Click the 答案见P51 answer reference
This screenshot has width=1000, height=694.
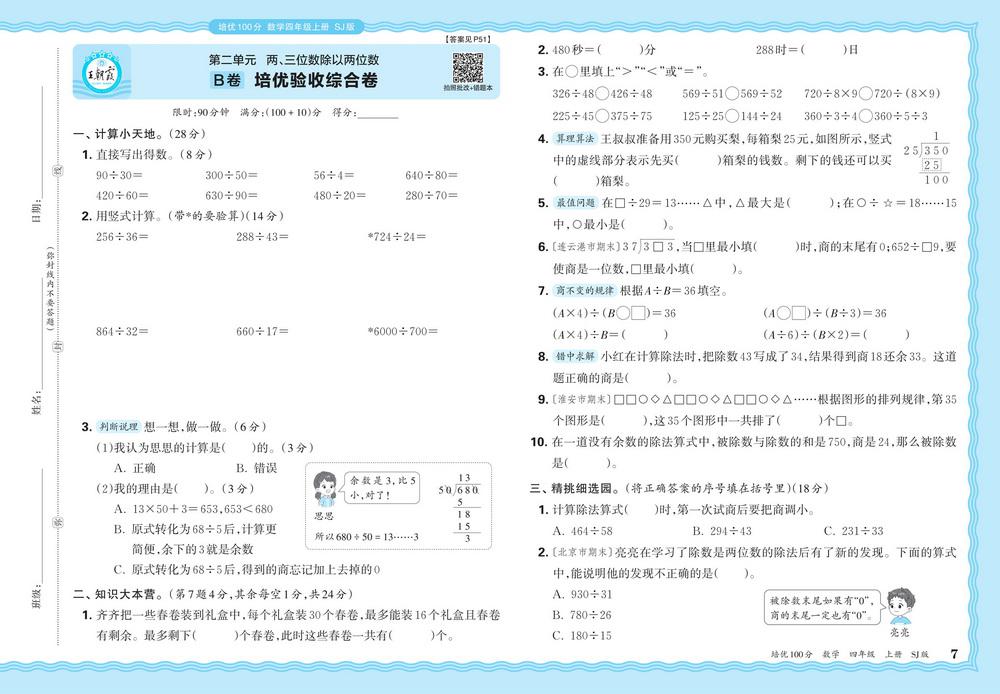coord(468,40)
